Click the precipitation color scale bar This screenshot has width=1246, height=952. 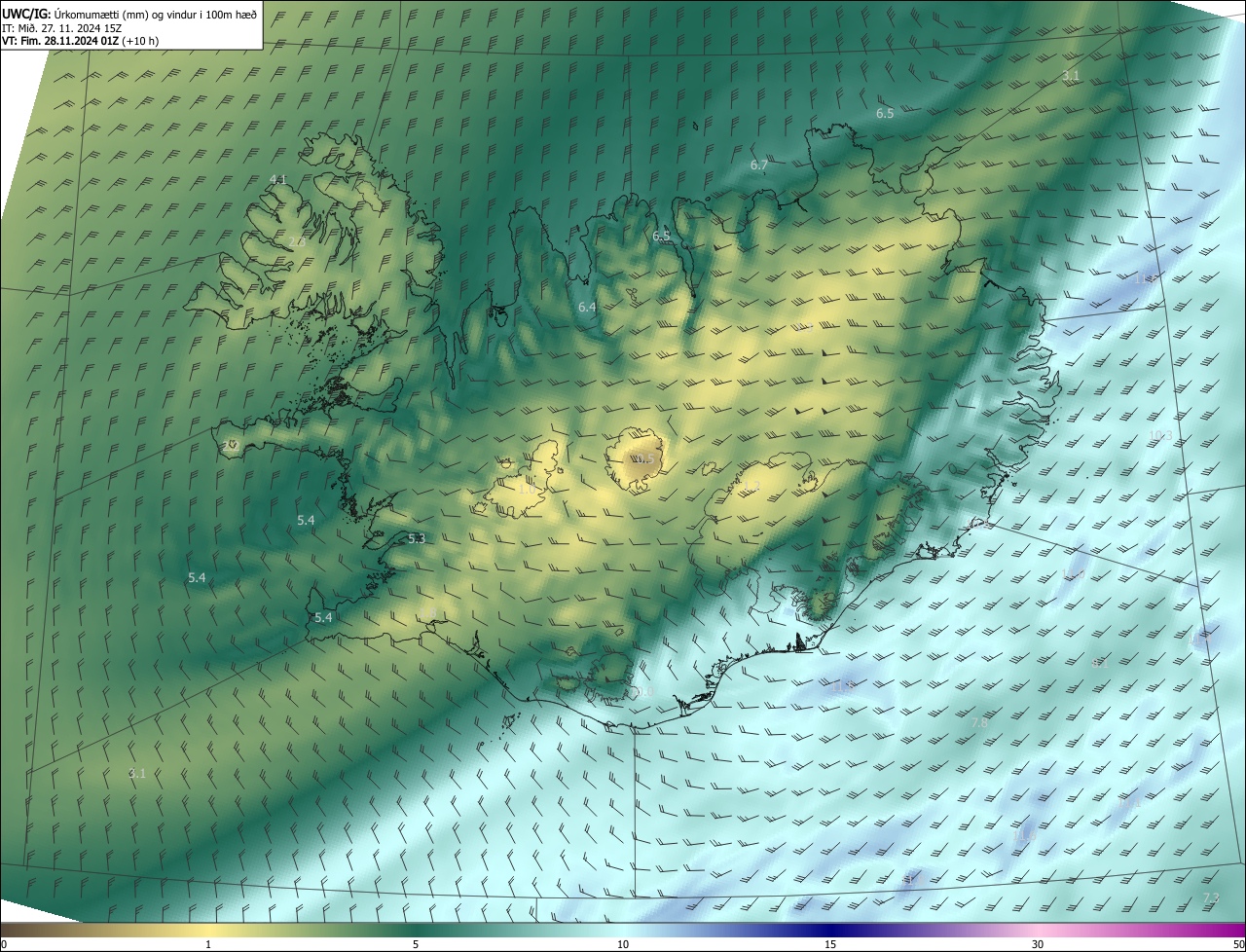click(623, 930)
